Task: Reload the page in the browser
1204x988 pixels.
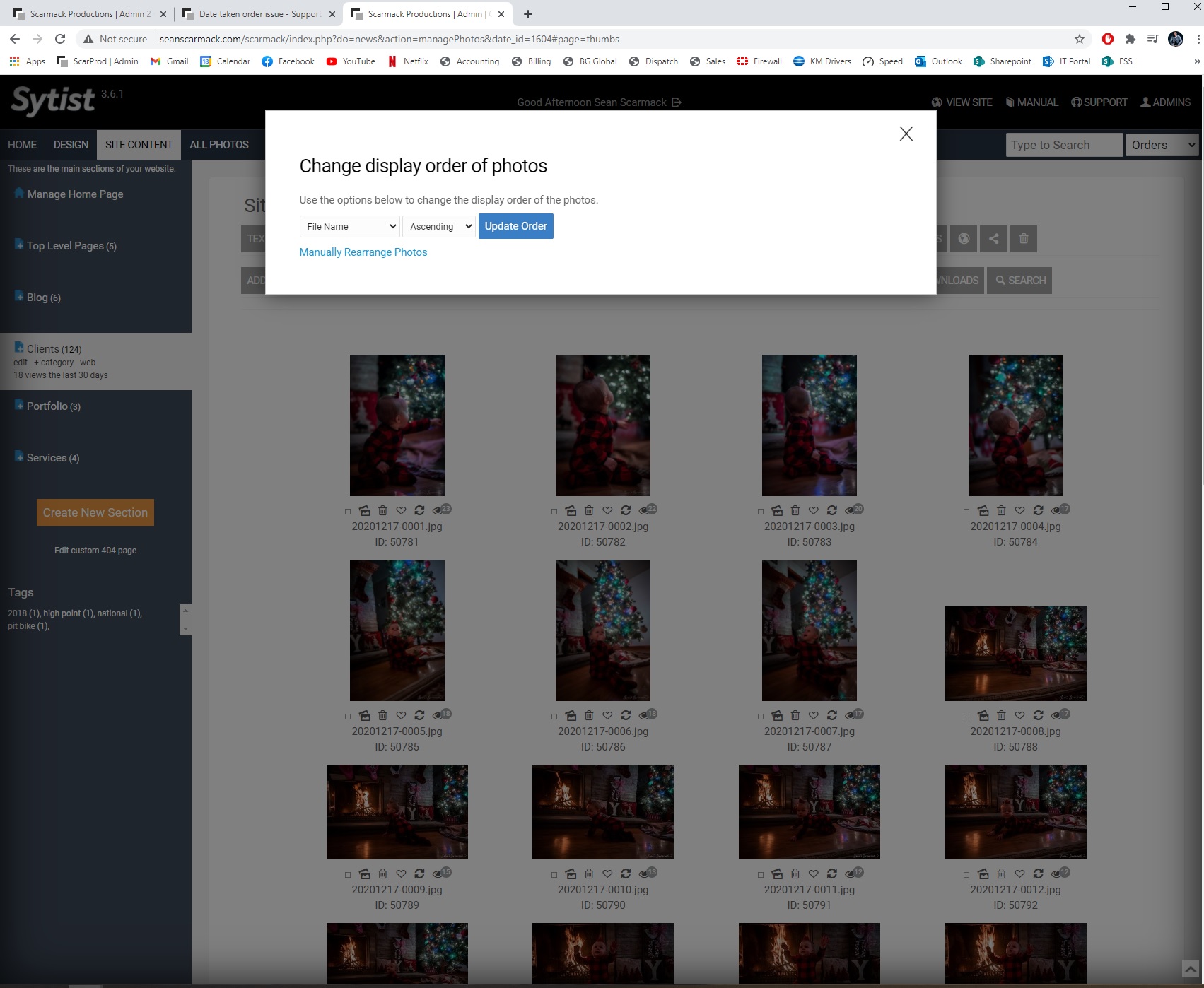Action: [60, 39]
